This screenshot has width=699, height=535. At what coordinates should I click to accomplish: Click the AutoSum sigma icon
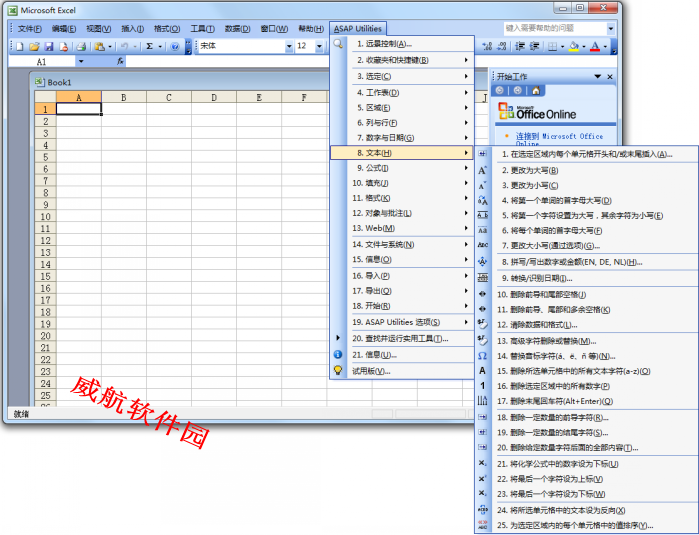point(150,46)
